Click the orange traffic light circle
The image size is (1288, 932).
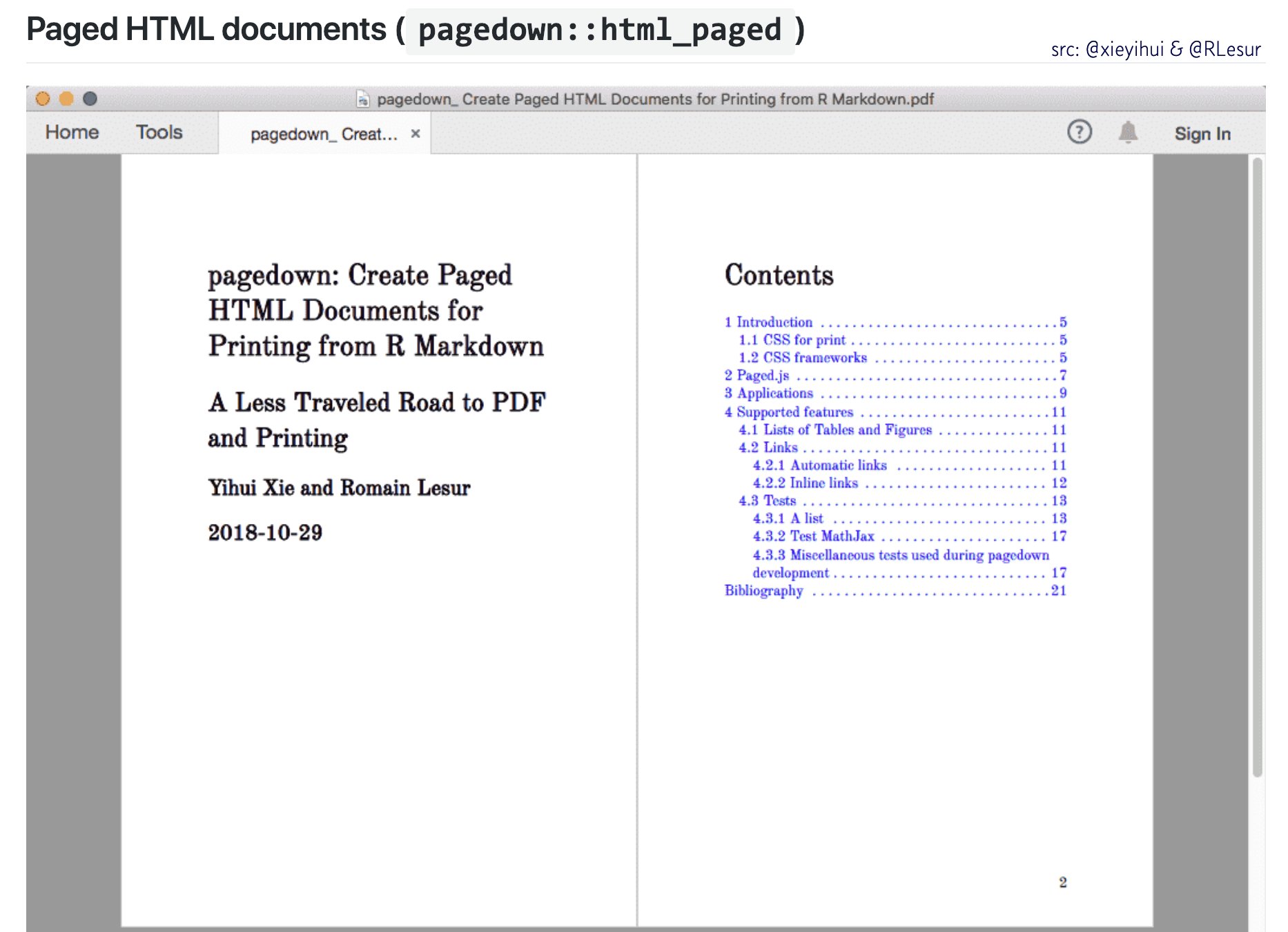43,99
